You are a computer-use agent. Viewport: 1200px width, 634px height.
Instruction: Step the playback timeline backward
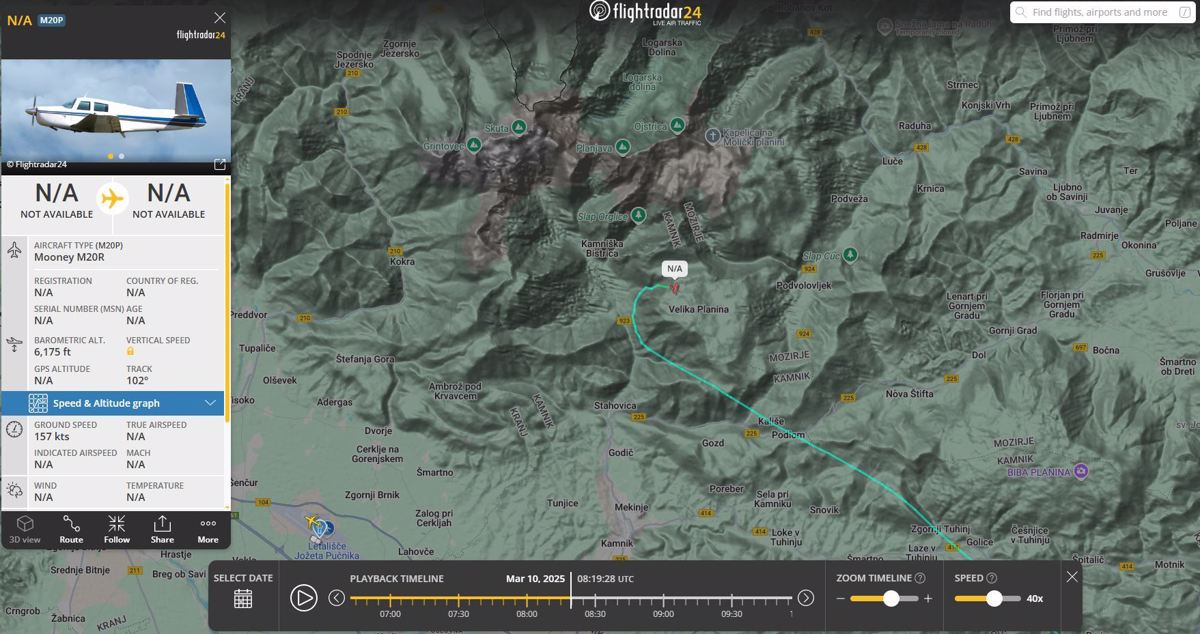337,598
